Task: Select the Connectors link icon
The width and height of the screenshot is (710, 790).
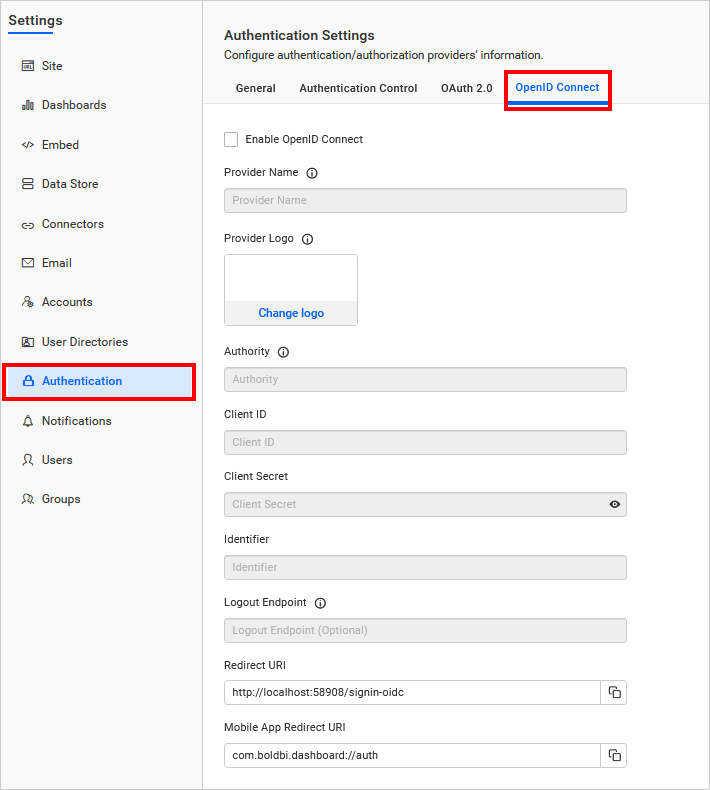Action: pos(28,225)
